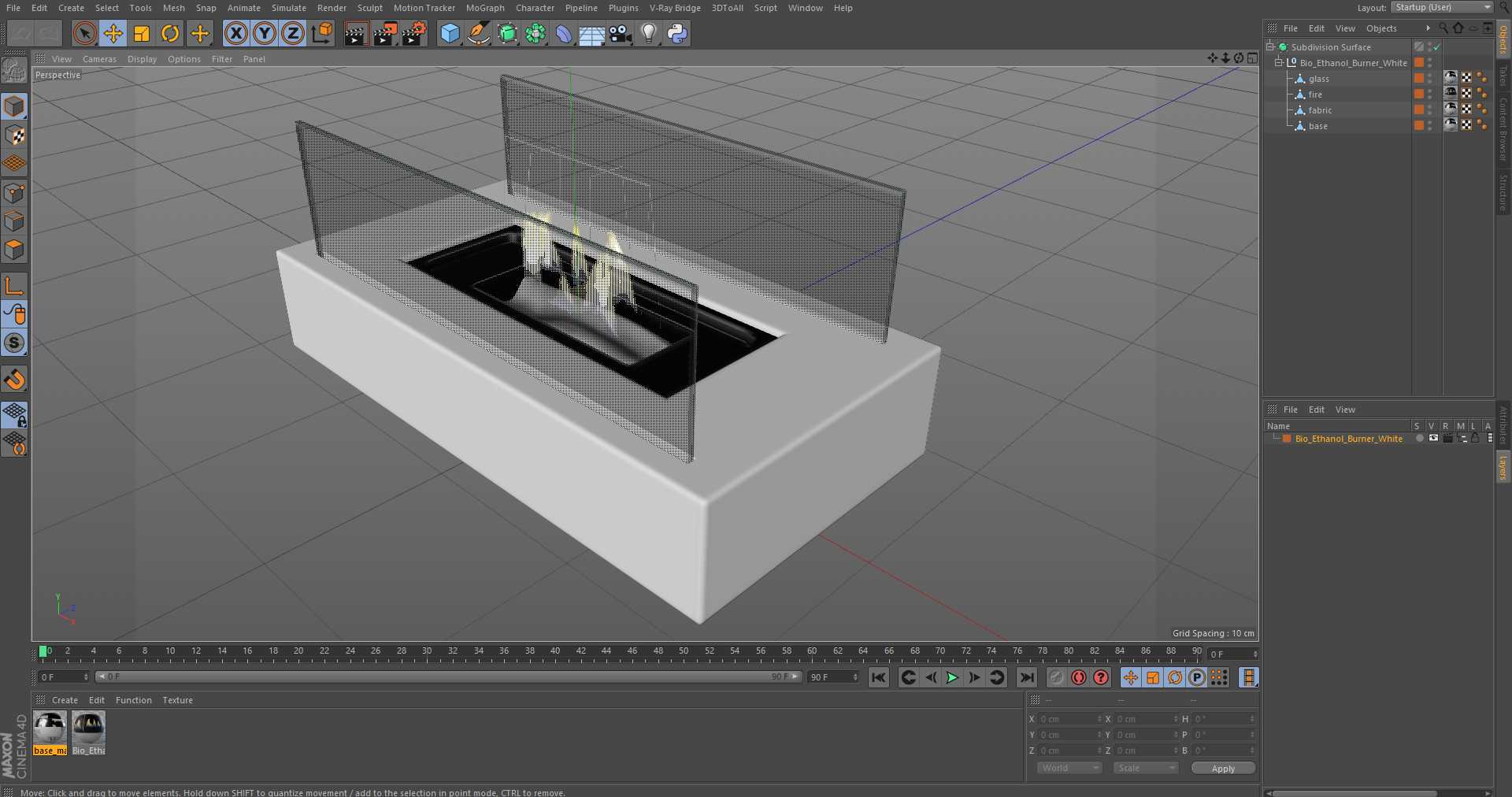1512x797 pixels.
Task: Activate the Move tool
Action: click(113, 33)
